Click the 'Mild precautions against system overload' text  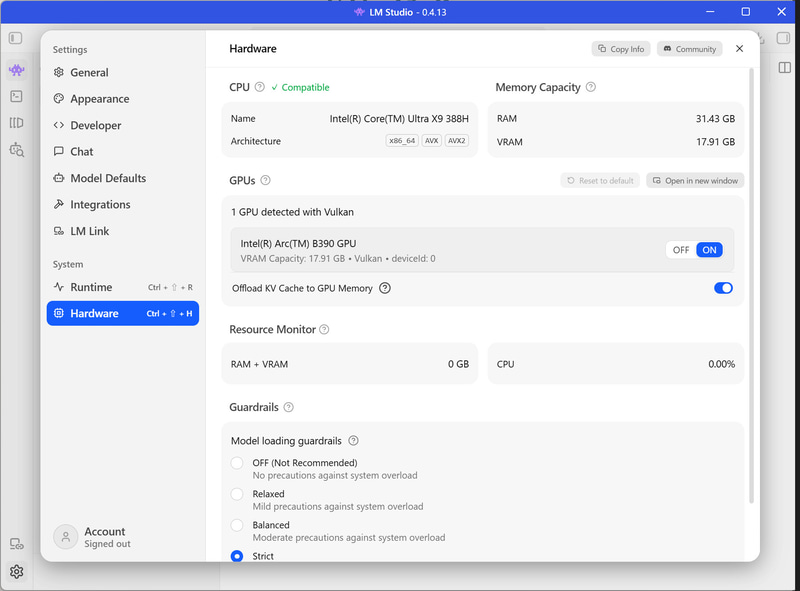tap(338, 507)
